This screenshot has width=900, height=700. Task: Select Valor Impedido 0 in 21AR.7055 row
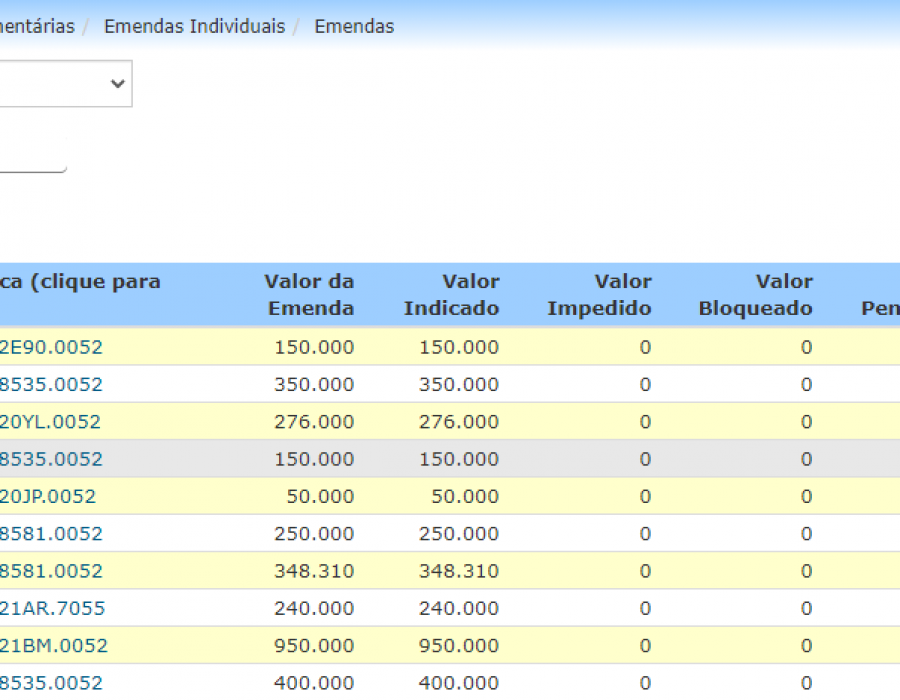[x=645, y=608]
